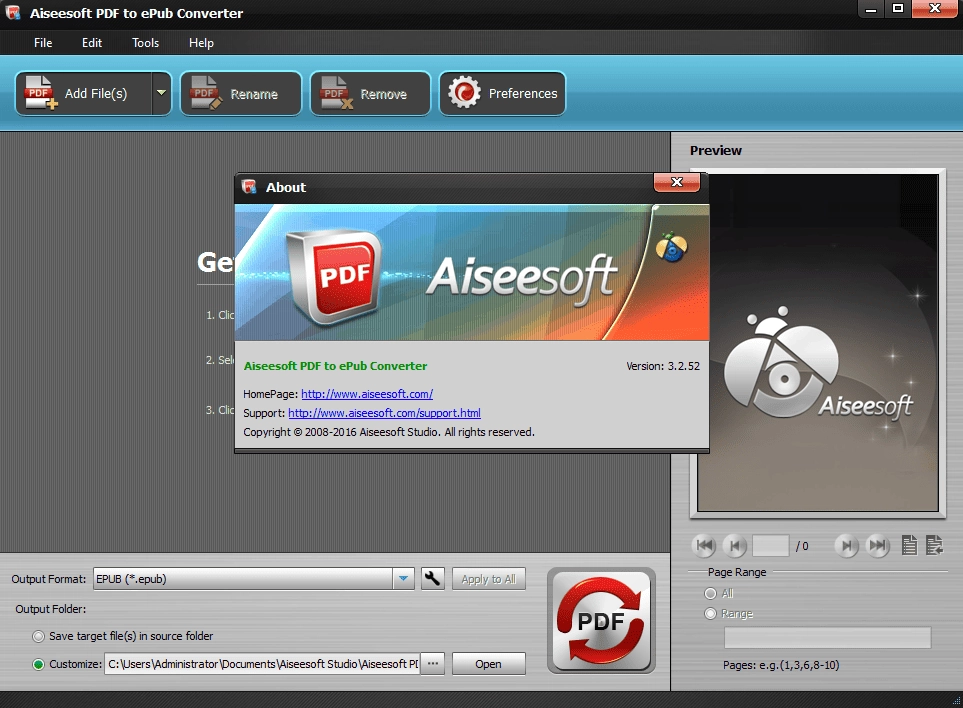Click the Preview thumbnail image
Image resolution: width=963 pixels, height=708 pixels.
tap(817, 342)
